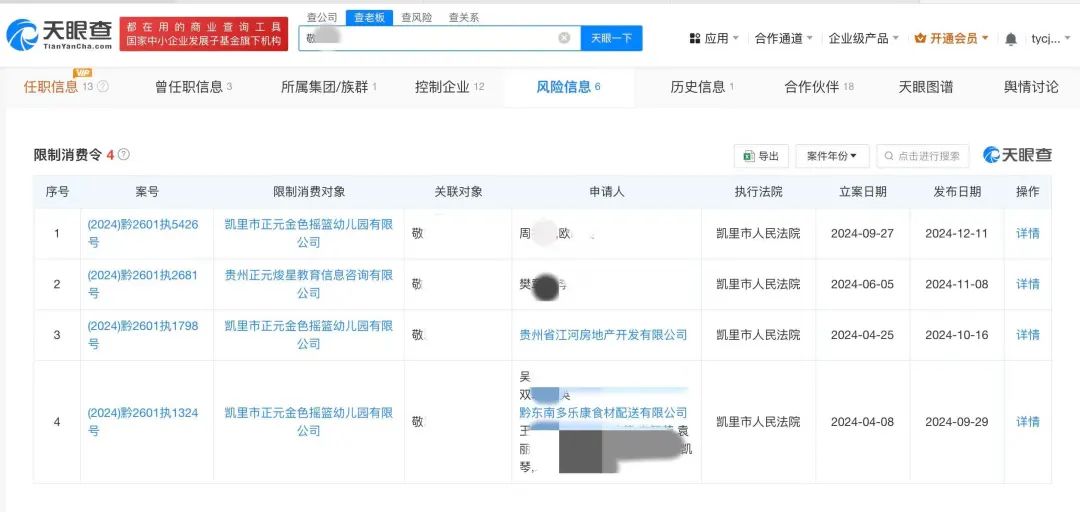Click the 申请人 column header

point(606,192)
